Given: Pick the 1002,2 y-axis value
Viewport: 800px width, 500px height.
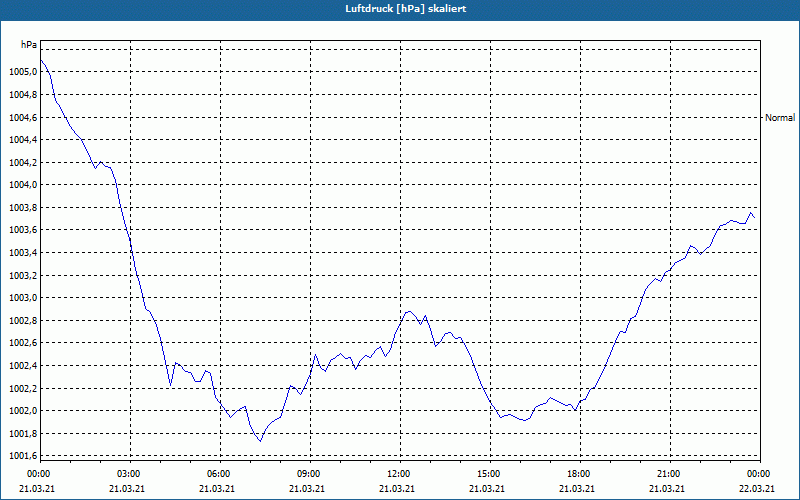Looking at the screenshot, I should [23, 388].
